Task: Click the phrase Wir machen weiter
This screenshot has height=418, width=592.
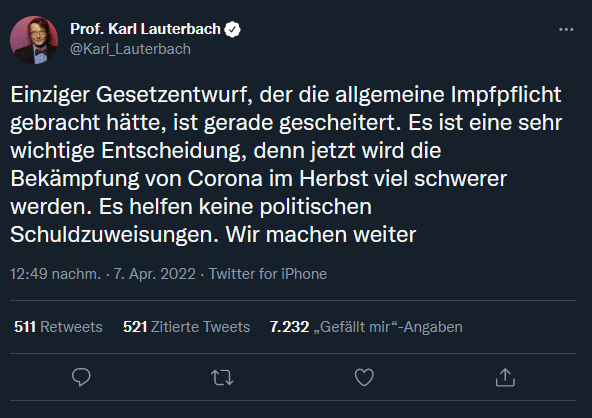Action: click(x=321, y=235)
